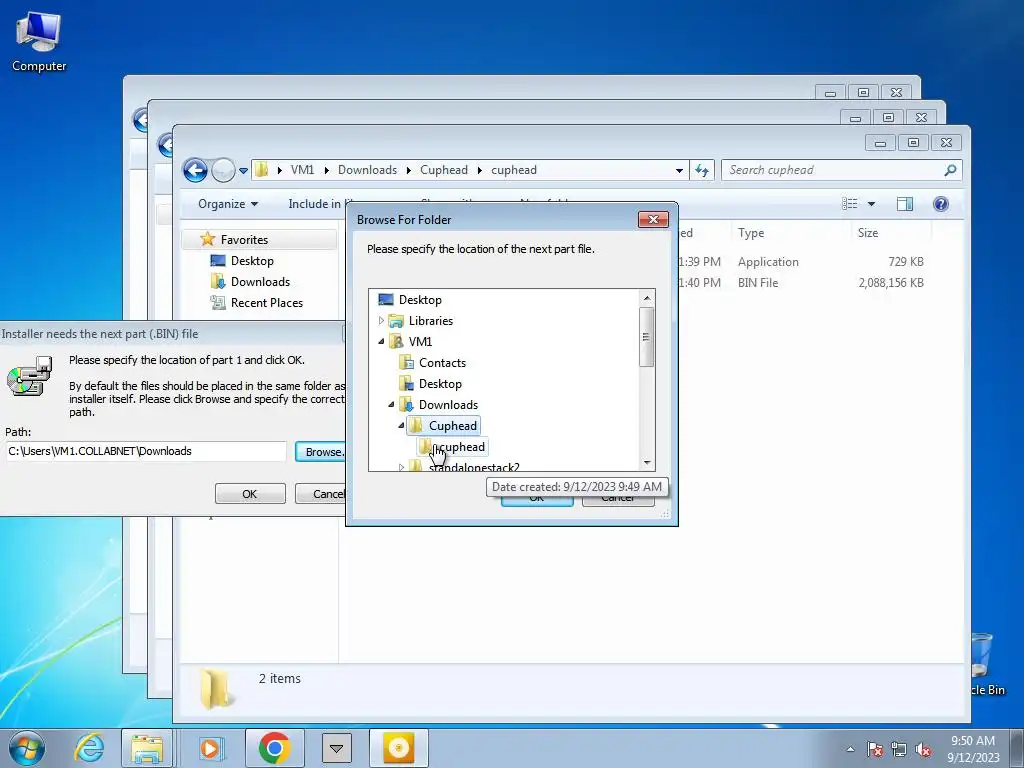Launch Internet Explorer from taskbar
The width and height of the screenshot is (1024, 768).
coord(89,748)
